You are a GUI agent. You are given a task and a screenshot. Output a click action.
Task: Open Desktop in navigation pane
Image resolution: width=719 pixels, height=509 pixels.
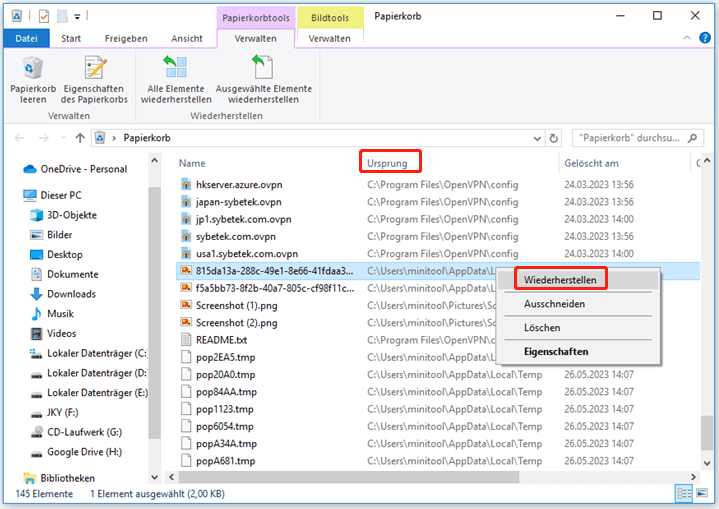pos(56,254)
